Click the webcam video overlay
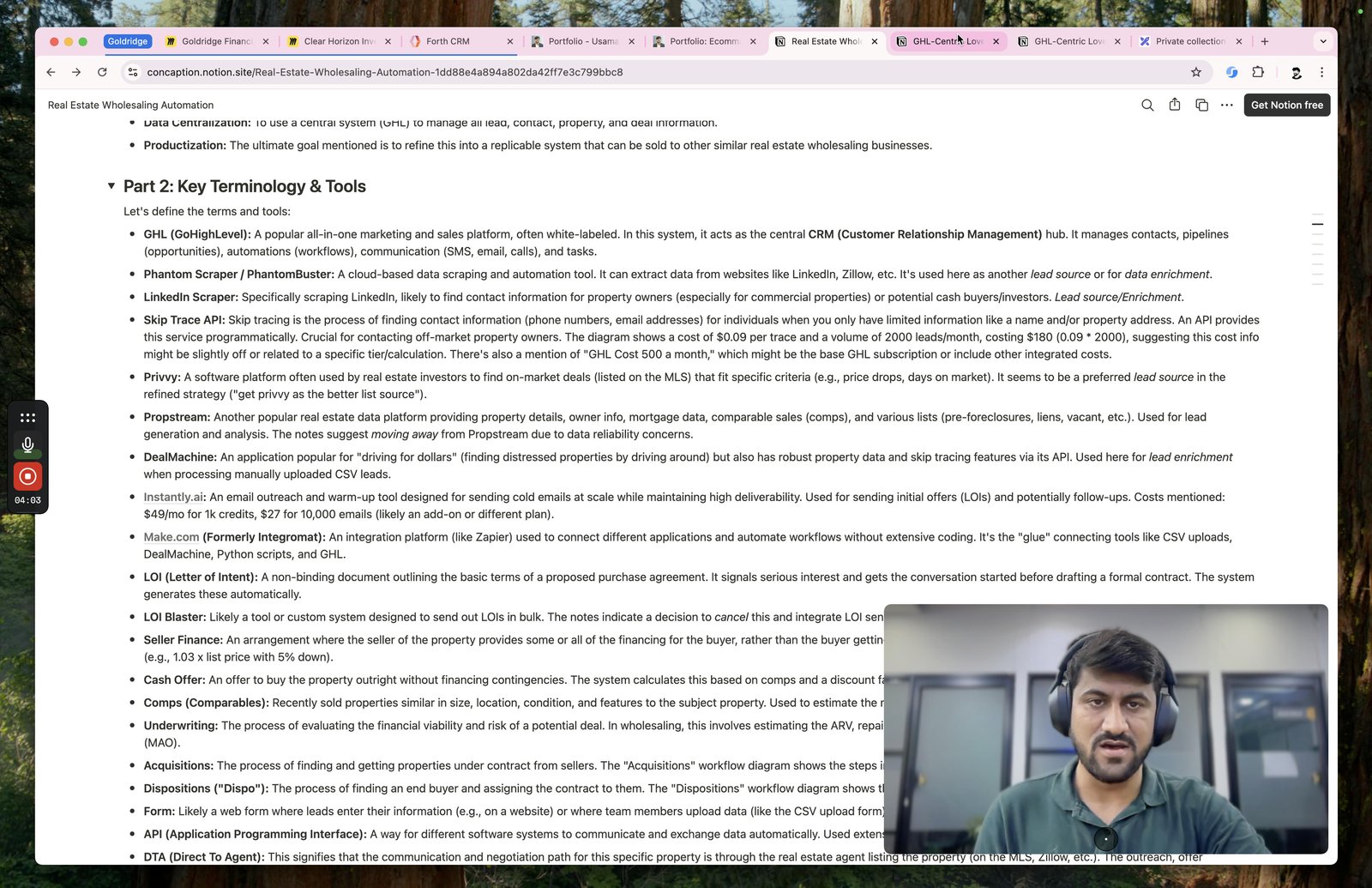This screenshot has height=888, width=1372. (x=1105, y=728)
